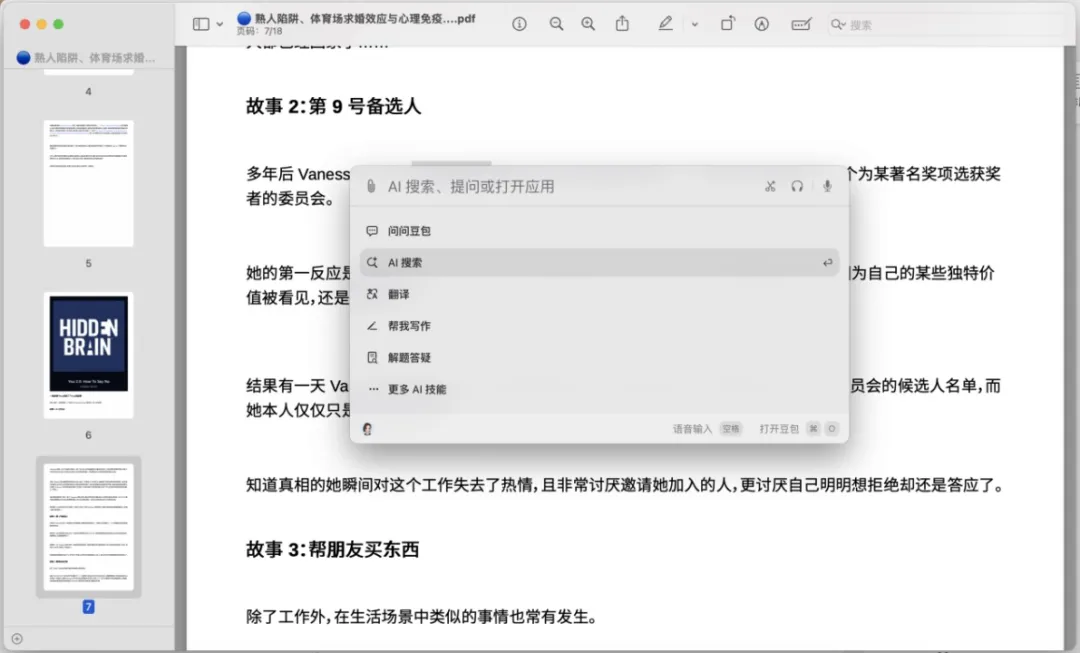
Task: Click the document info icon
Action: [x=519, y=24]
